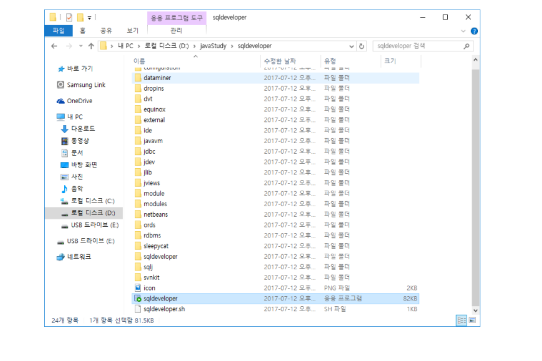Expand the ribbon with the chevron
542x361 pixels.
463,31
